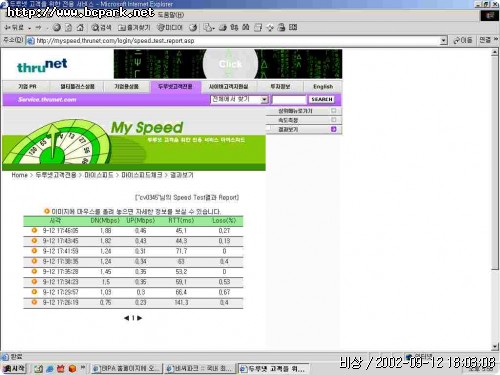Go to the next results page with ▶ arrow
The image size is (500, 375).
tap(140, 318)
